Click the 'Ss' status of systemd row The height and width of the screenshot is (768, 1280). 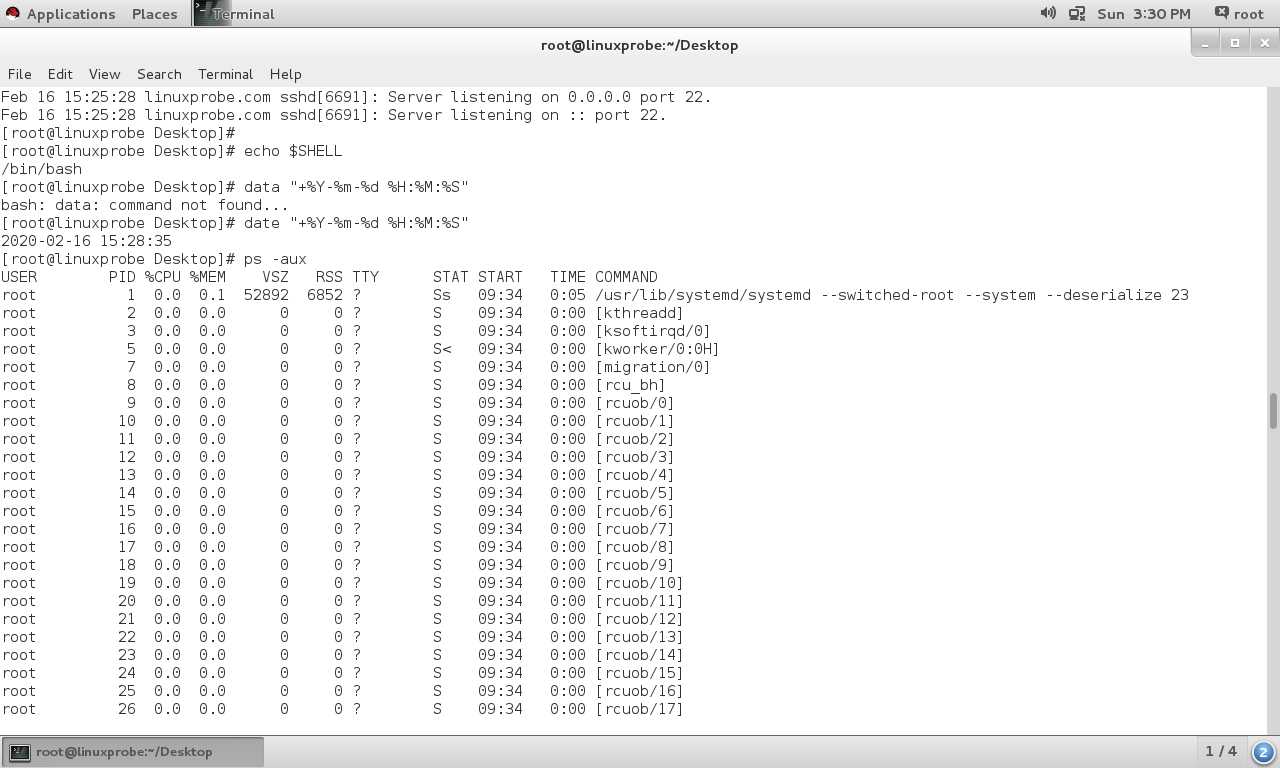coord(442,295)
